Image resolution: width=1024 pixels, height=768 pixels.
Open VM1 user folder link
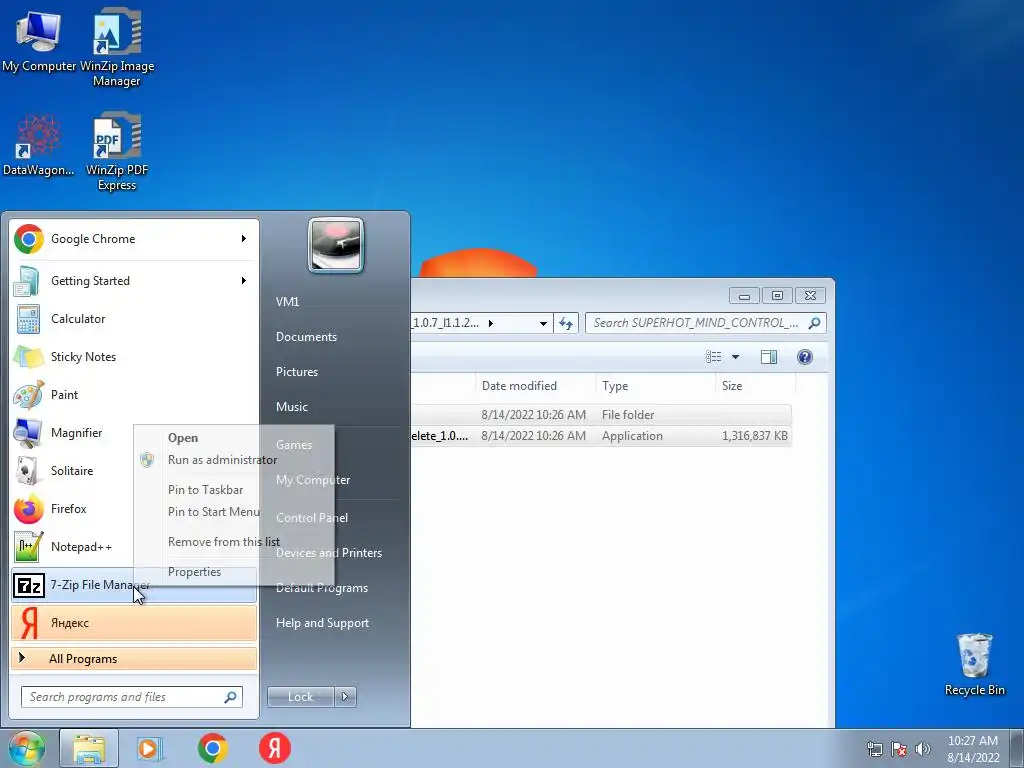coord(287,302)
